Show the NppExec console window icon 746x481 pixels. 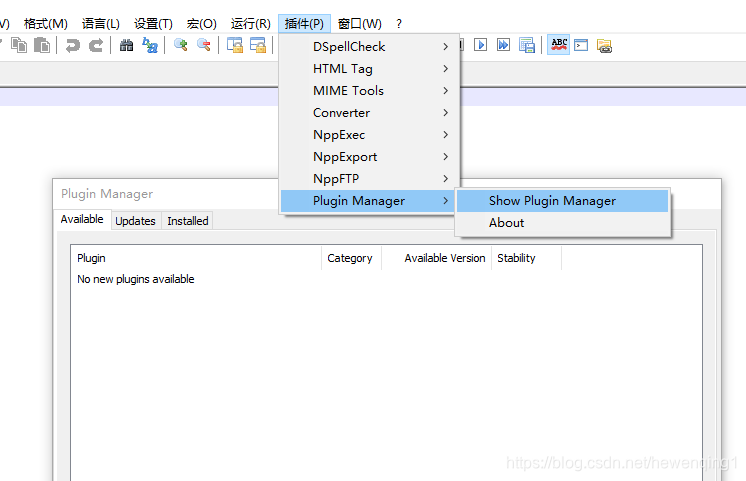click(581, 45)
